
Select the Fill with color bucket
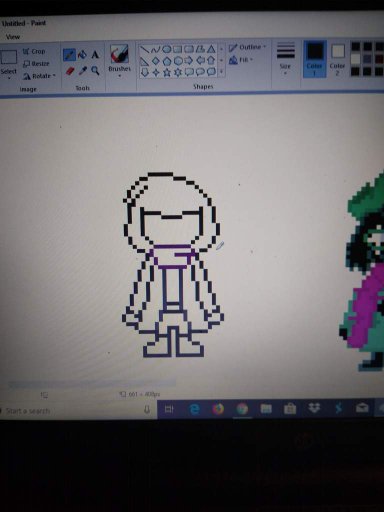(82, 55)
